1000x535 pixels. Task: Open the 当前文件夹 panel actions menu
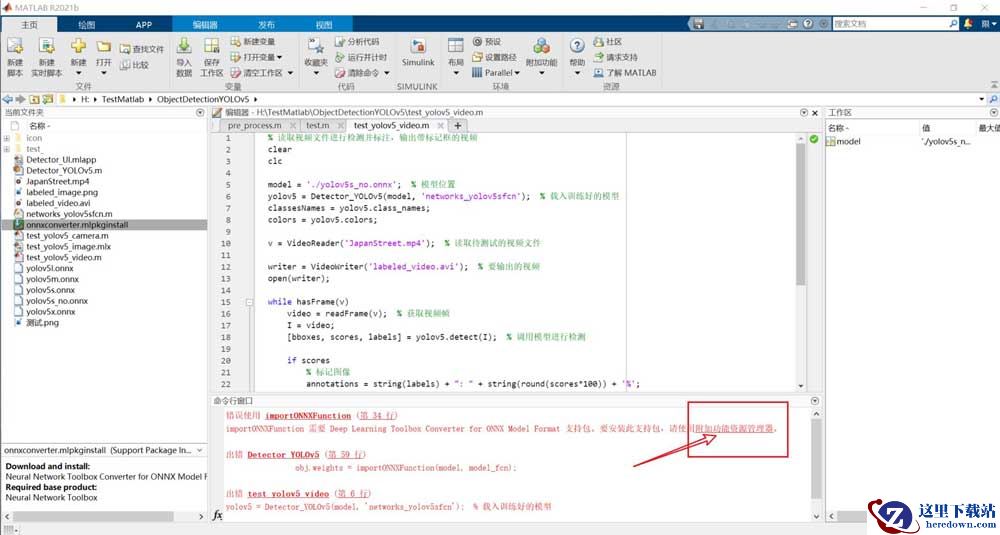coord(200,112)
